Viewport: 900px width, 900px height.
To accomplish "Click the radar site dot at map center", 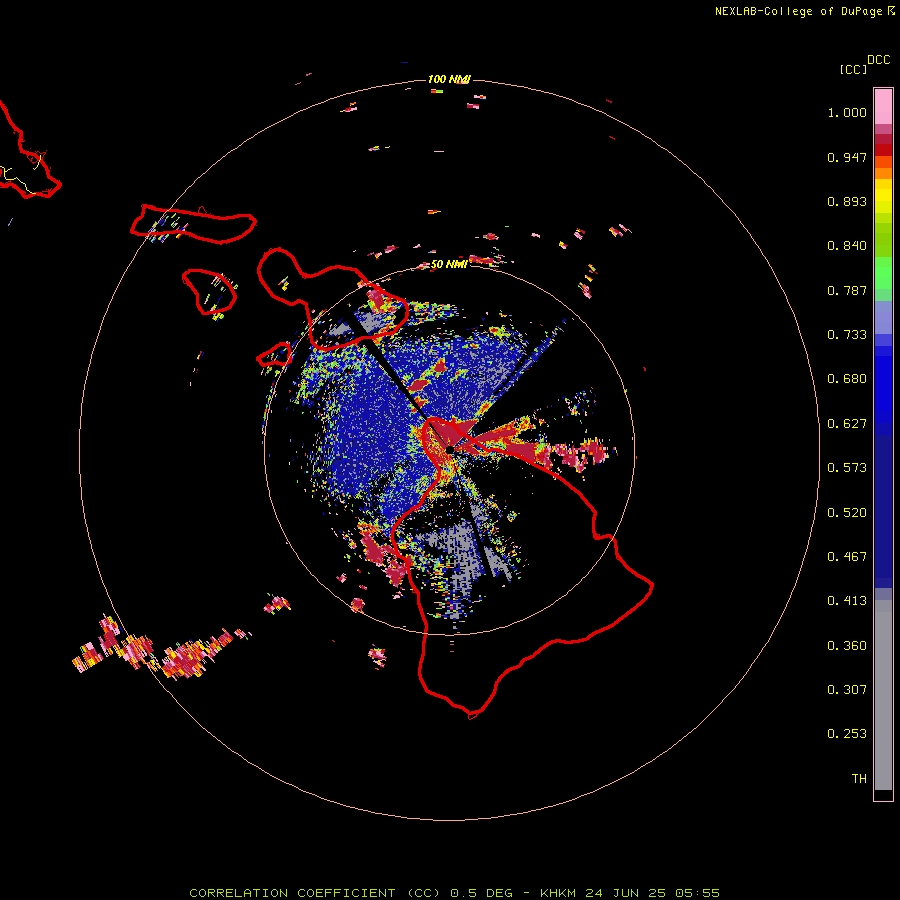I will 449,449.
